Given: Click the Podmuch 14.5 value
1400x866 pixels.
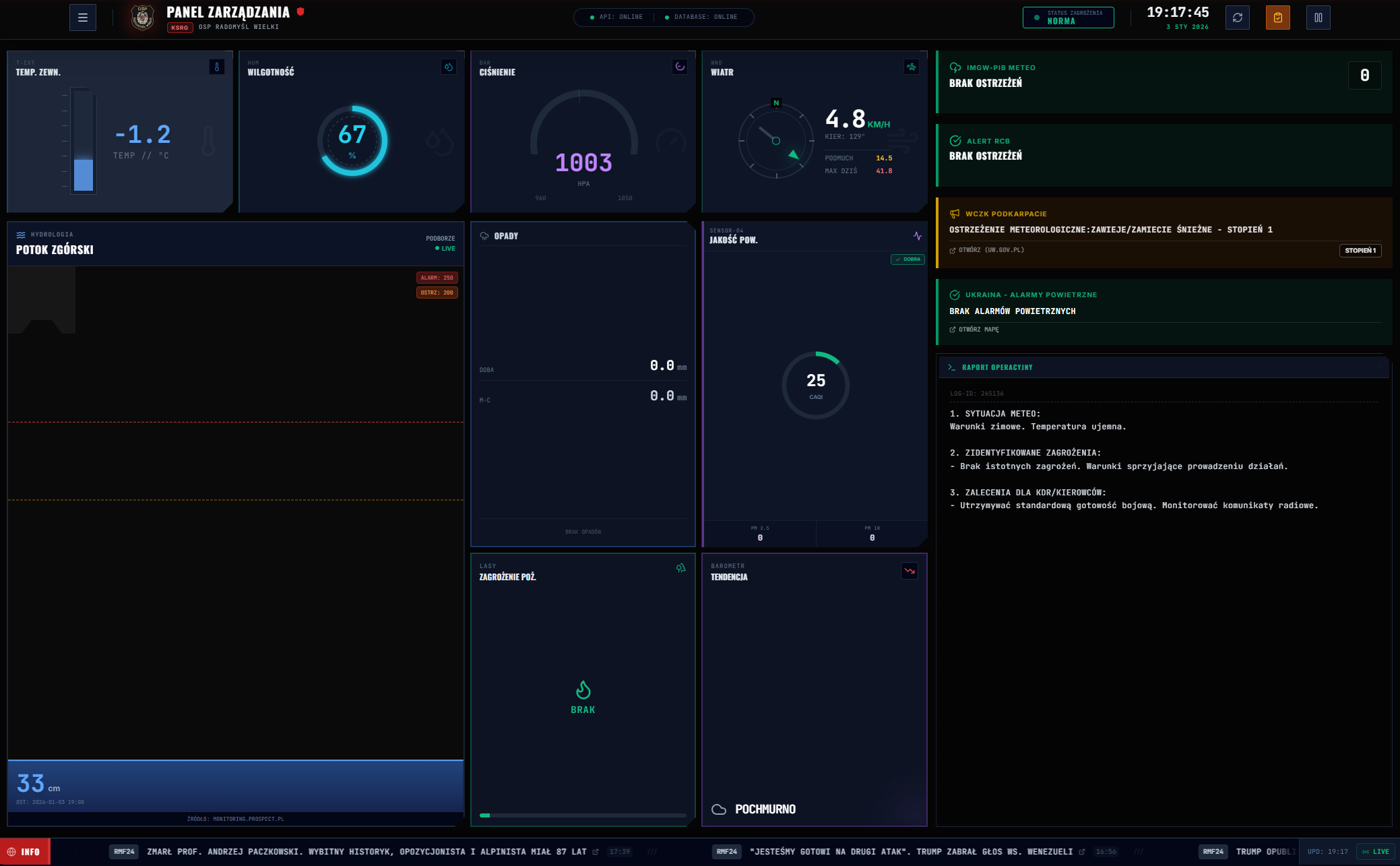Looking at the screenshot, I should pos(884,158).
